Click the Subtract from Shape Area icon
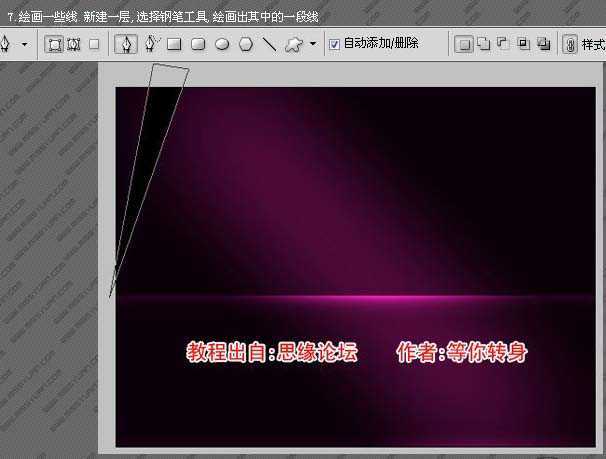Image resolution: width=606 pixels, height=459 pixels. point(503,43)
